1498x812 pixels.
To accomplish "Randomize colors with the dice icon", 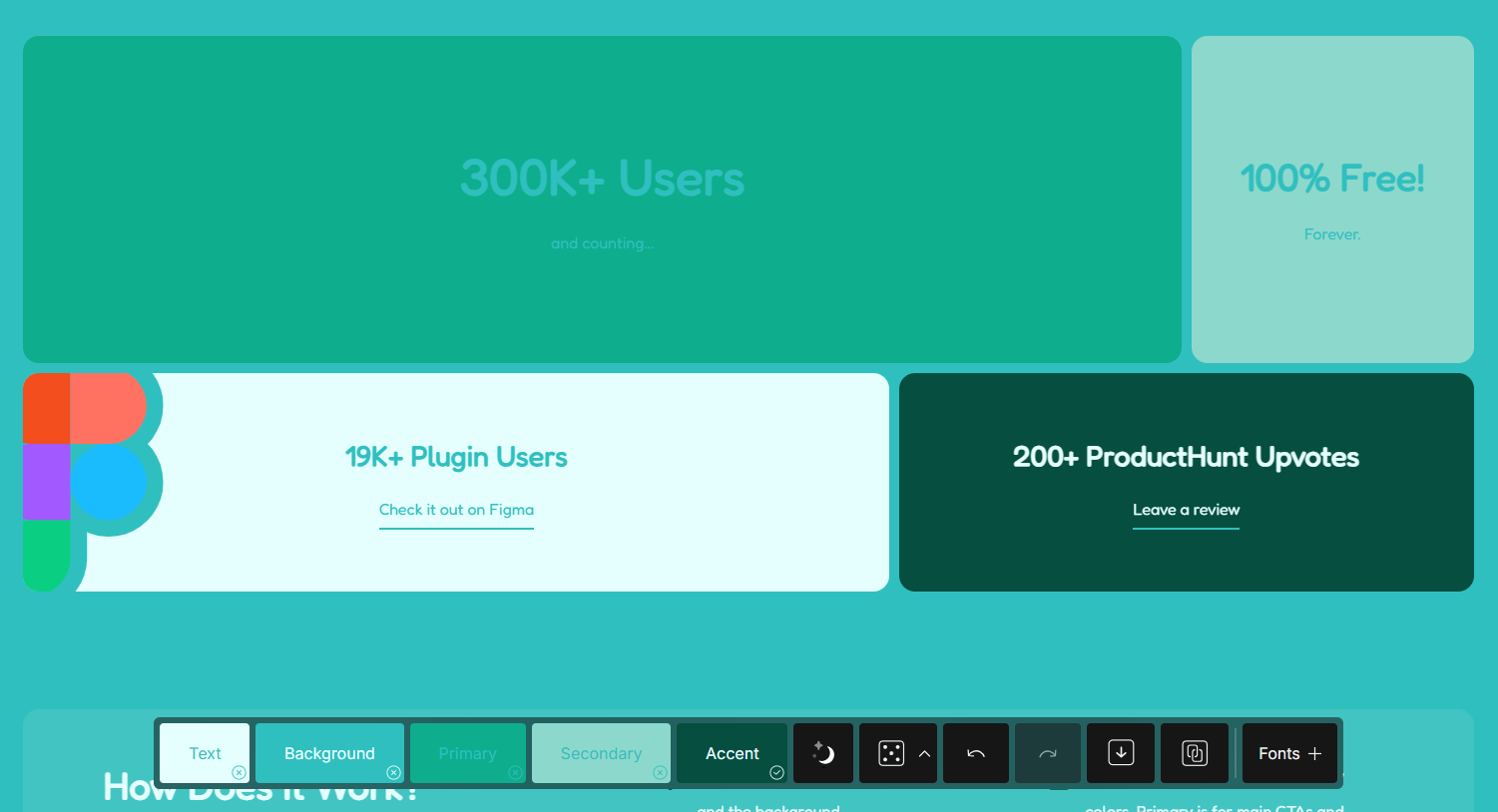I will [890, 753].
